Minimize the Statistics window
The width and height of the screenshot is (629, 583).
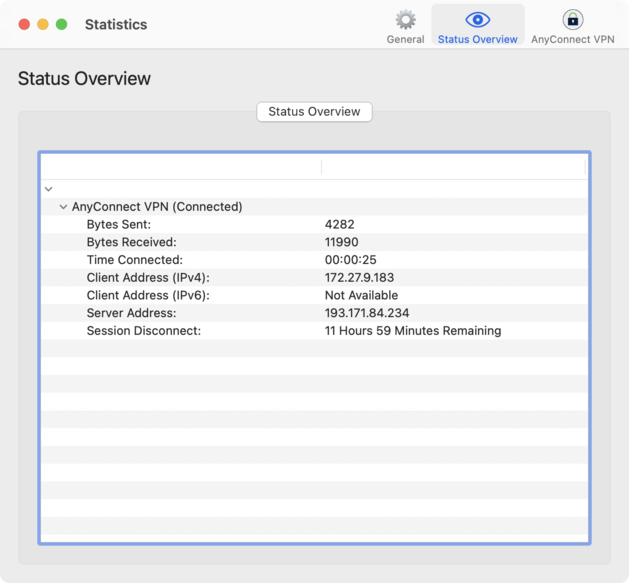coord(43,24)
